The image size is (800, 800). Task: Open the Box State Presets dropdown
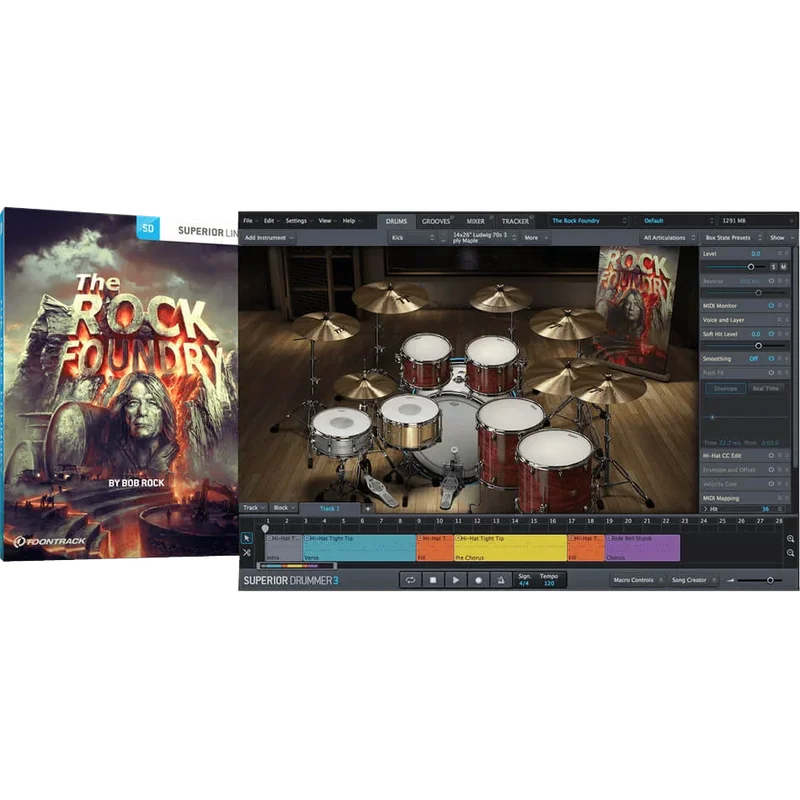(x=733, y=238)
